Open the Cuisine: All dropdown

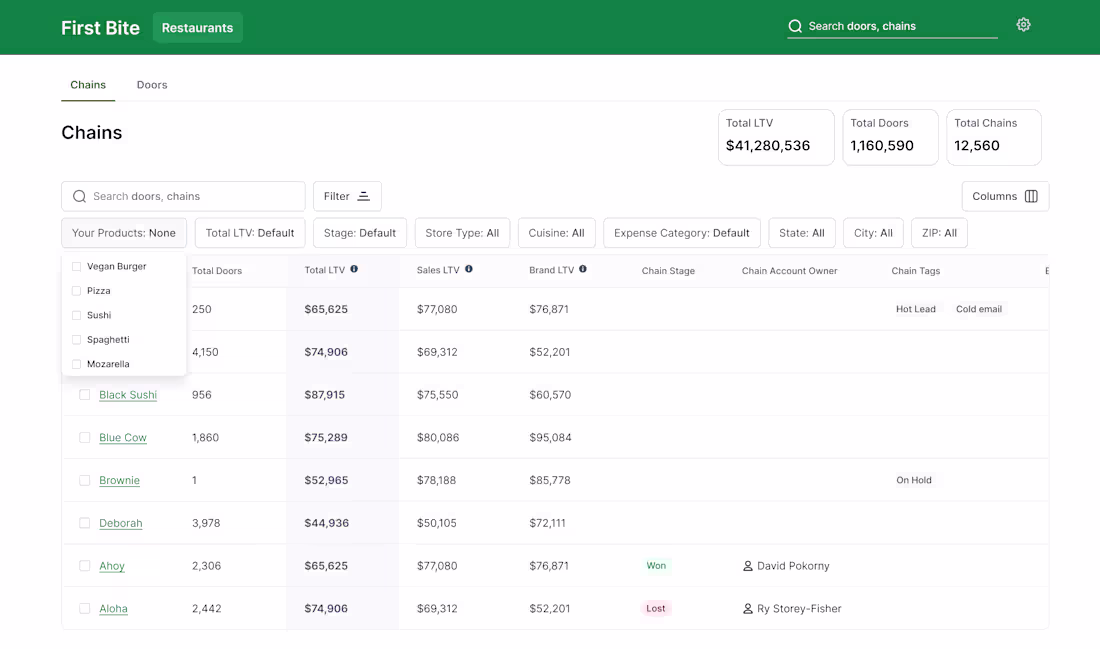pyautogui.click(x=556, y=232)
